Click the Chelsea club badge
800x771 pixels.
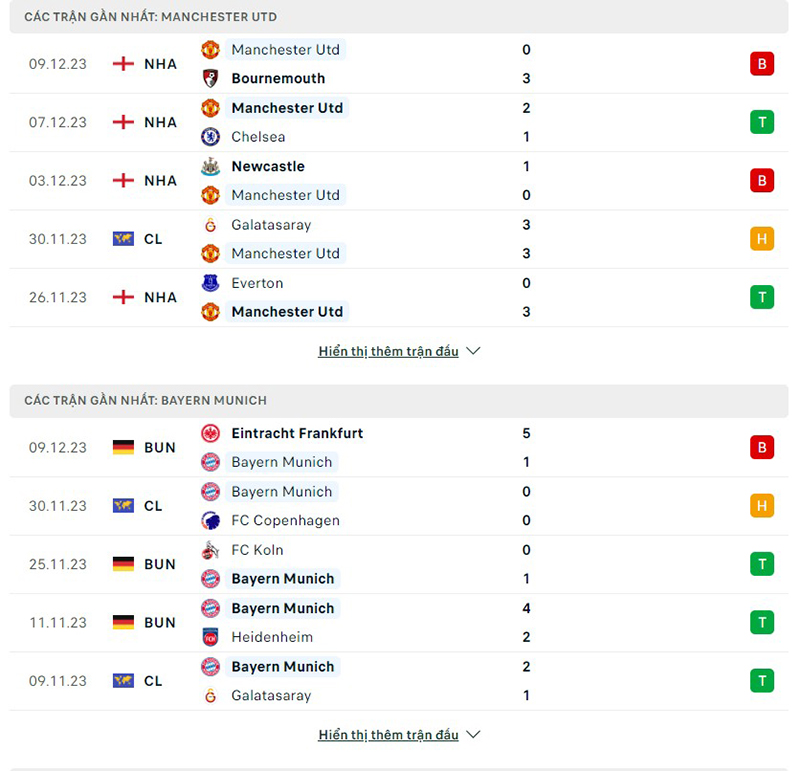[210, 136]
